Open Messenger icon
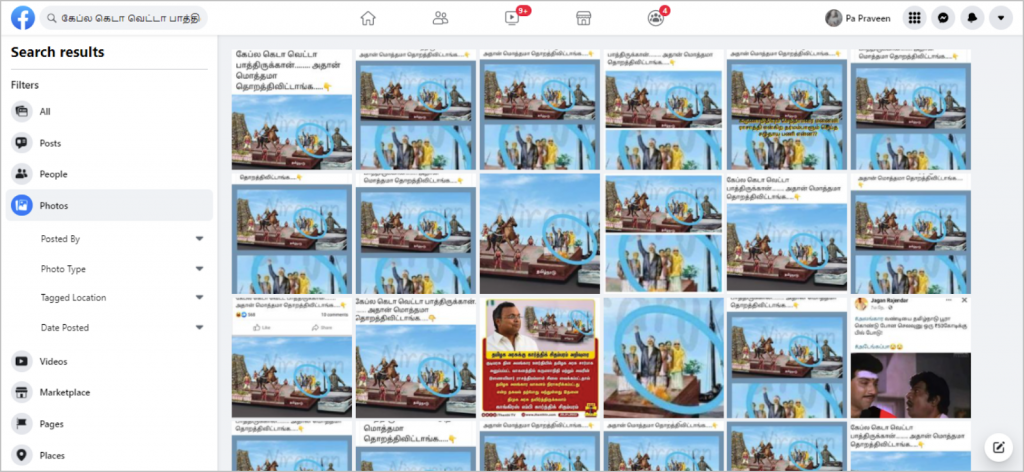 (x=943, y=18)
